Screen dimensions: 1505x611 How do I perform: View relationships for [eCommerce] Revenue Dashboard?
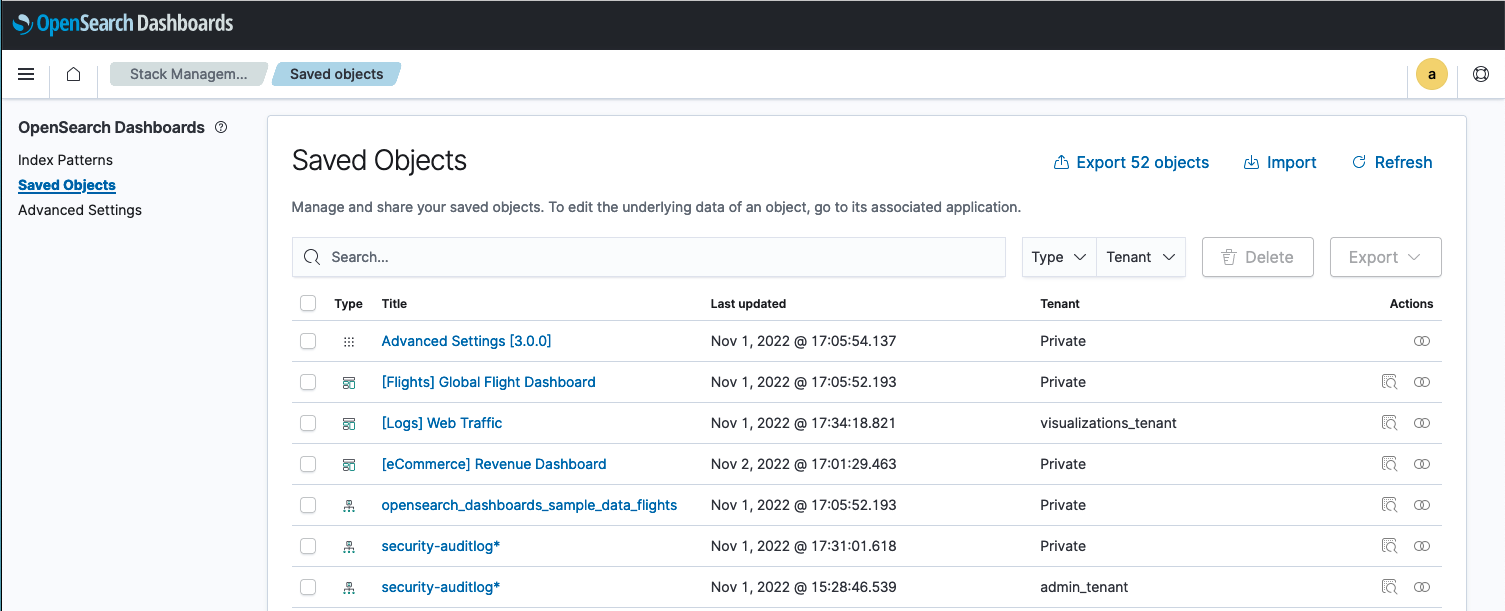(x=1422, y=464)
